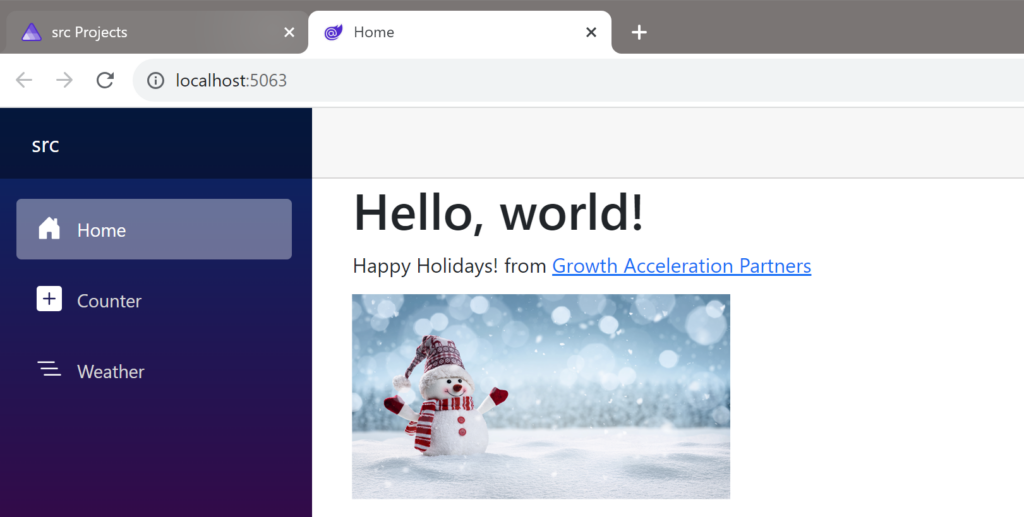Open the Growth Acceleration Partners link

[x=681, y=266]
